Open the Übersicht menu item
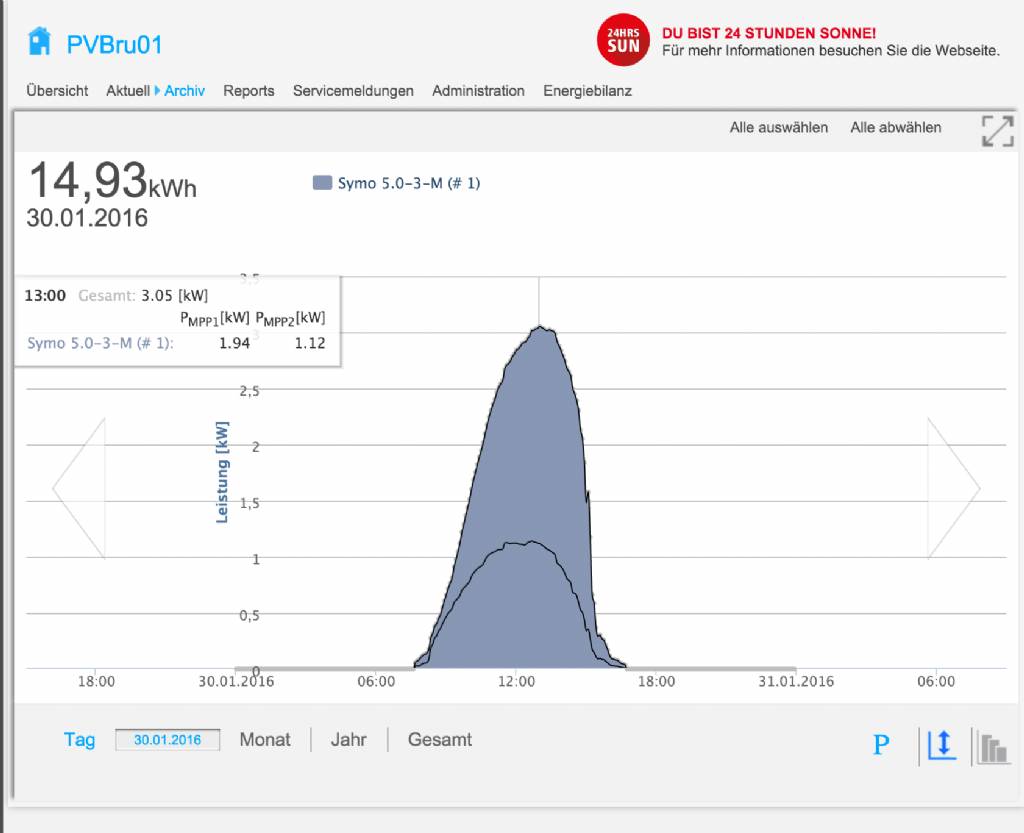Image resolution: width=1024 pixels, height=833 pixels. pos(57,91)
